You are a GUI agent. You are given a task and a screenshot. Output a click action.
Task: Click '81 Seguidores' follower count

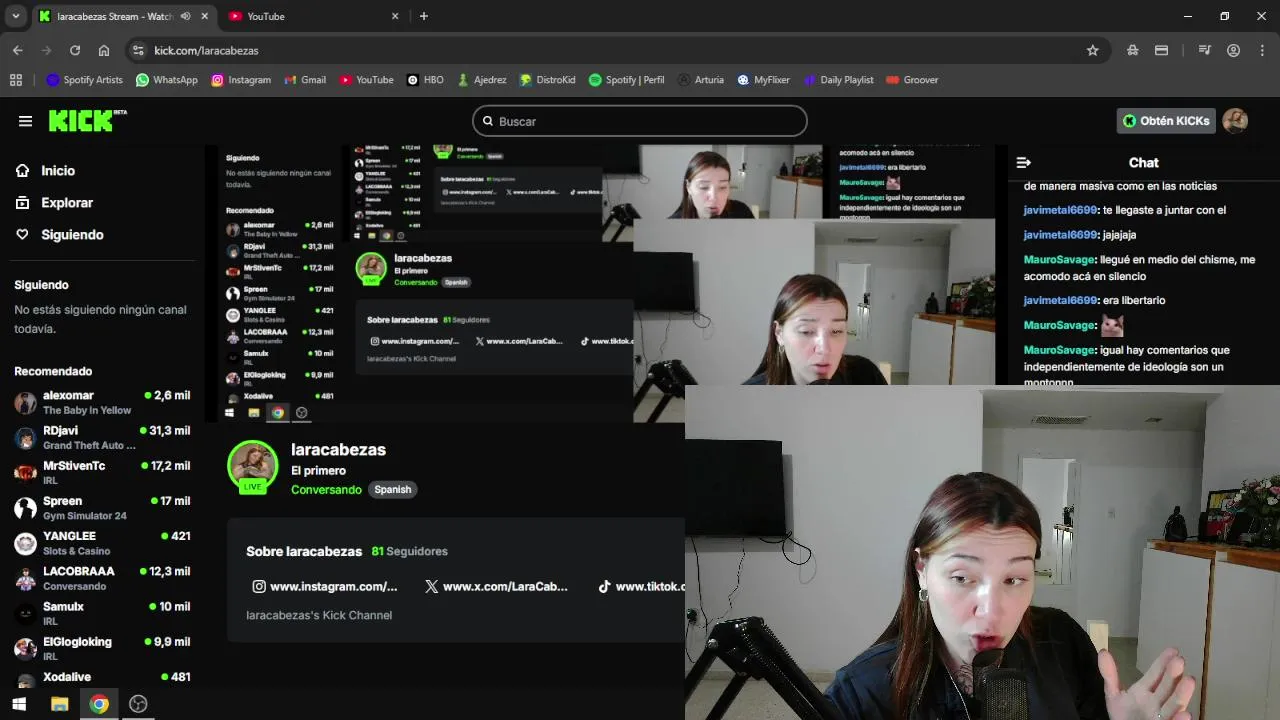pos(409,552)
